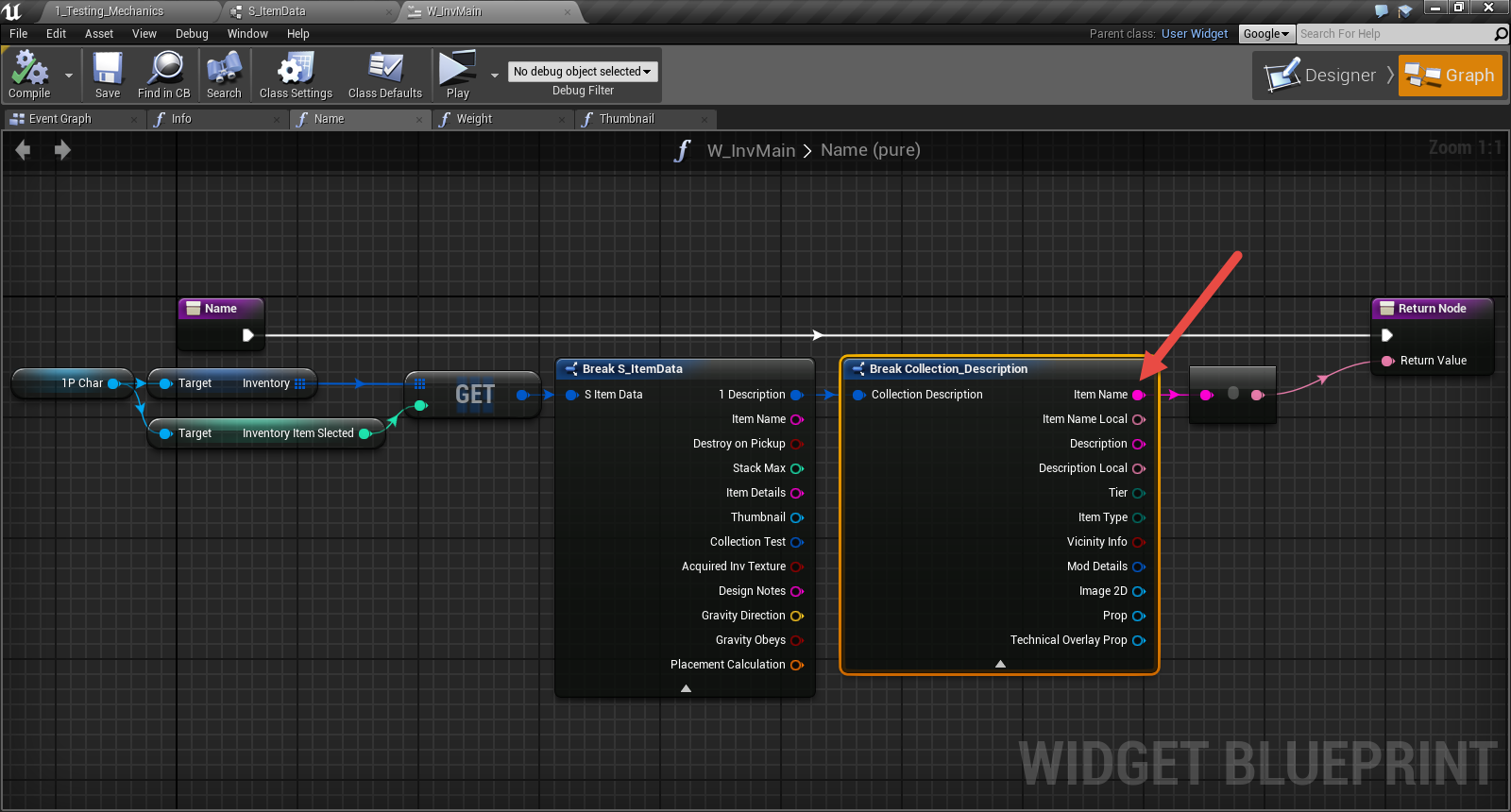
Task: Open Class Defaults
Action: pyautogui.click(x=385, y=75)
